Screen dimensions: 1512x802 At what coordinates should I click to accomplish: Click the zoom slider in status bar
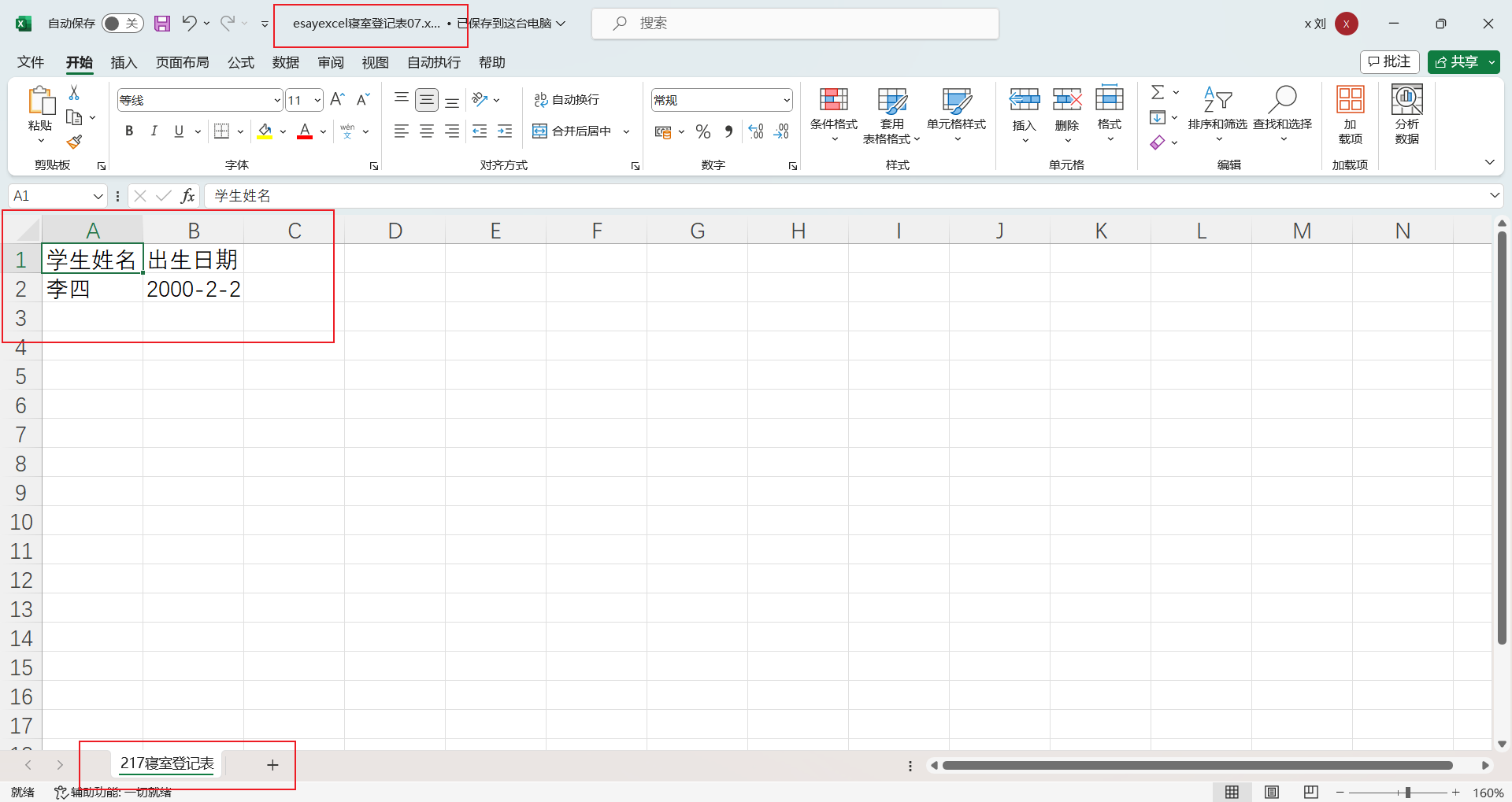coord(1407,793)
